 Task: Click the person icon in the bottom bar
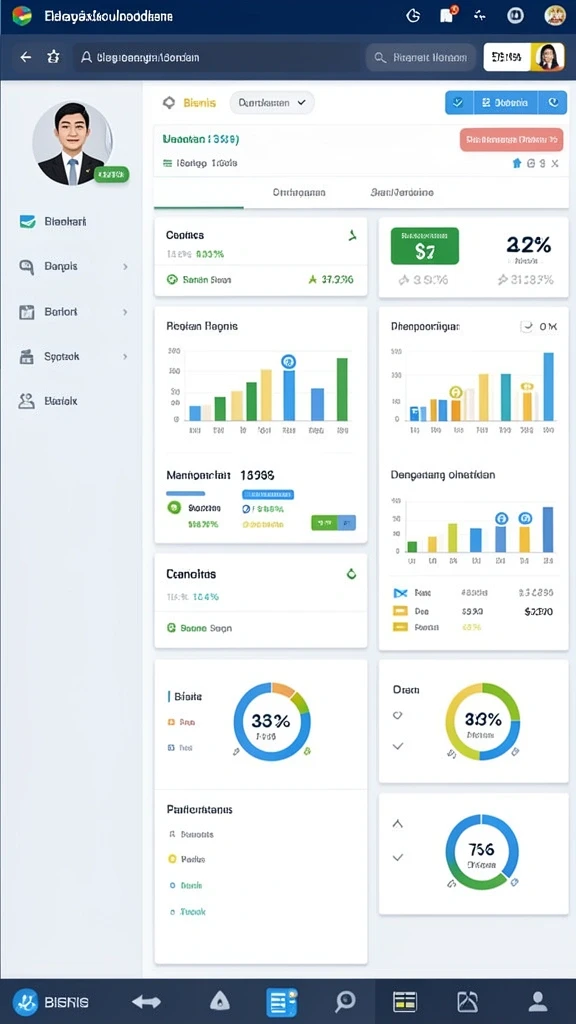[x=537, y=1000]
